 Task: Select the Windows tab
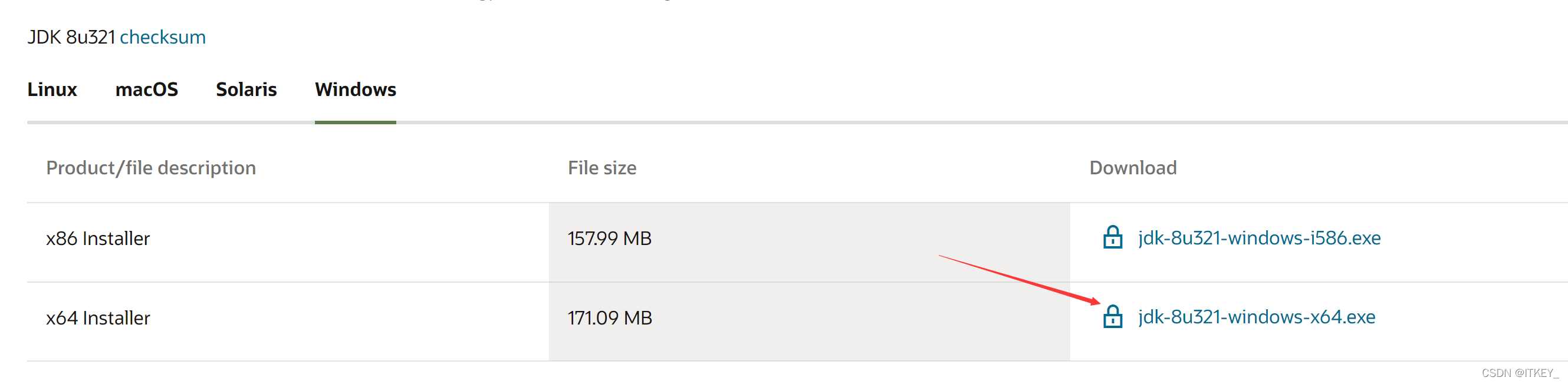(355, 90)
